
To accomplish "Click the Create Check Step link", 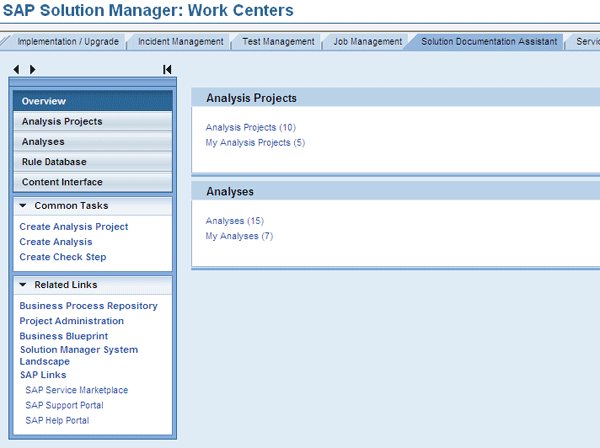I will click(63, 257).
